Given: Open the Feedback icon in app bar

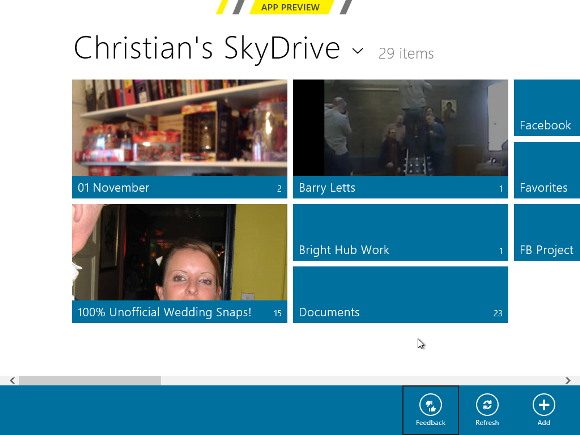Looking at the screenshot, I should point(431,405).
